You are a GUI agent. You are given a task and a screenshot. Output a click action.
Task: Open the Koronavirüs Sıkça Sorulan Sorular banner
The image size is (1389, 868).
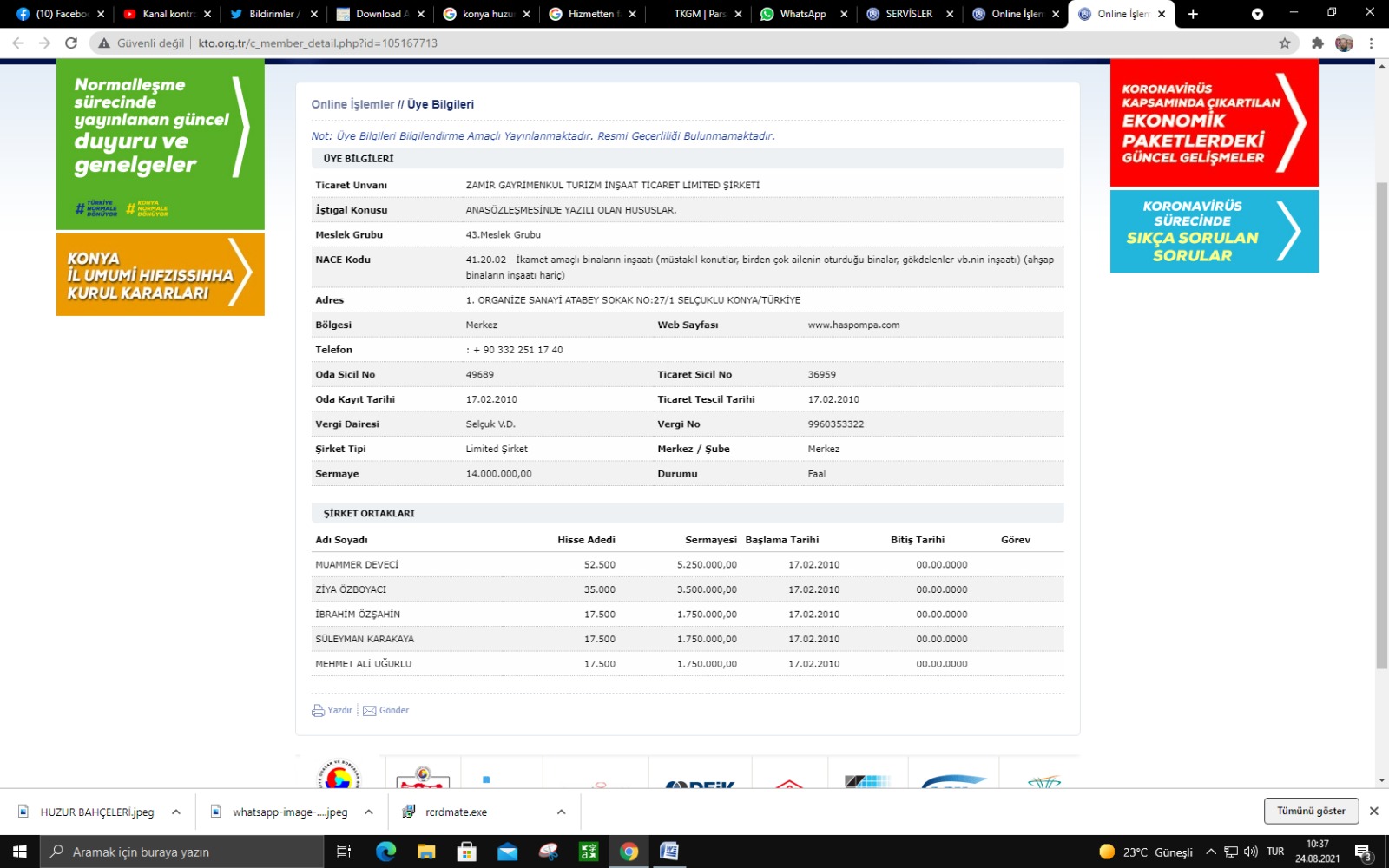click(1214, 231)
